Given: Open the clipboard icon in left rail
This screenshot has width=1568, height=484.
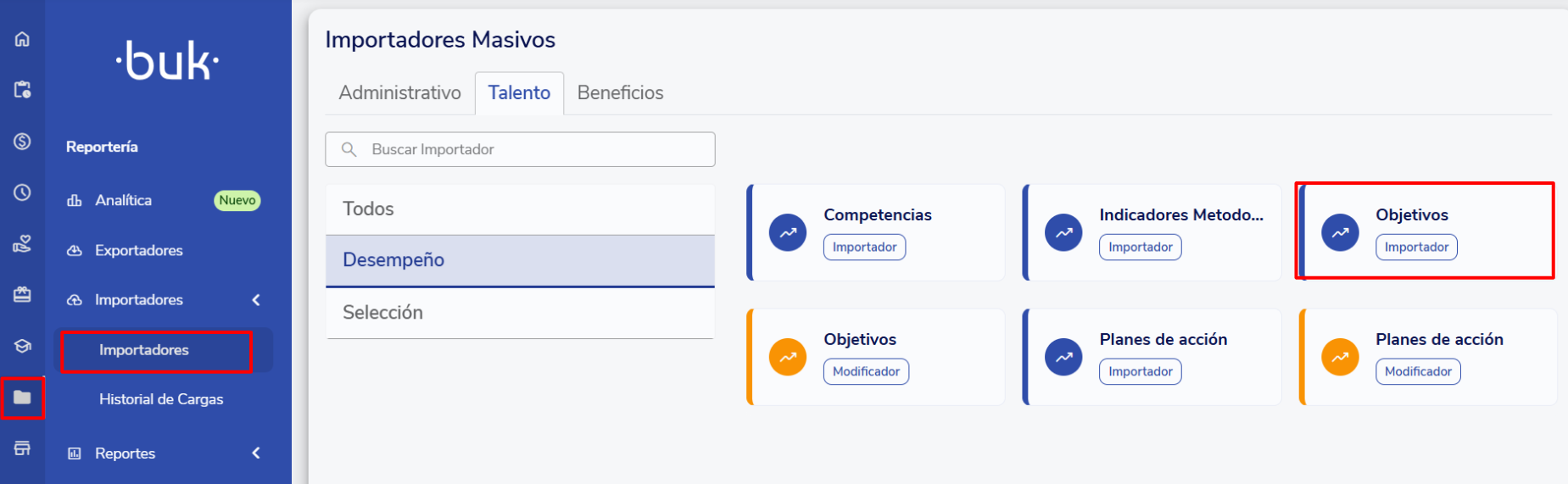Looking at the screenshot, I should [22, 89].
